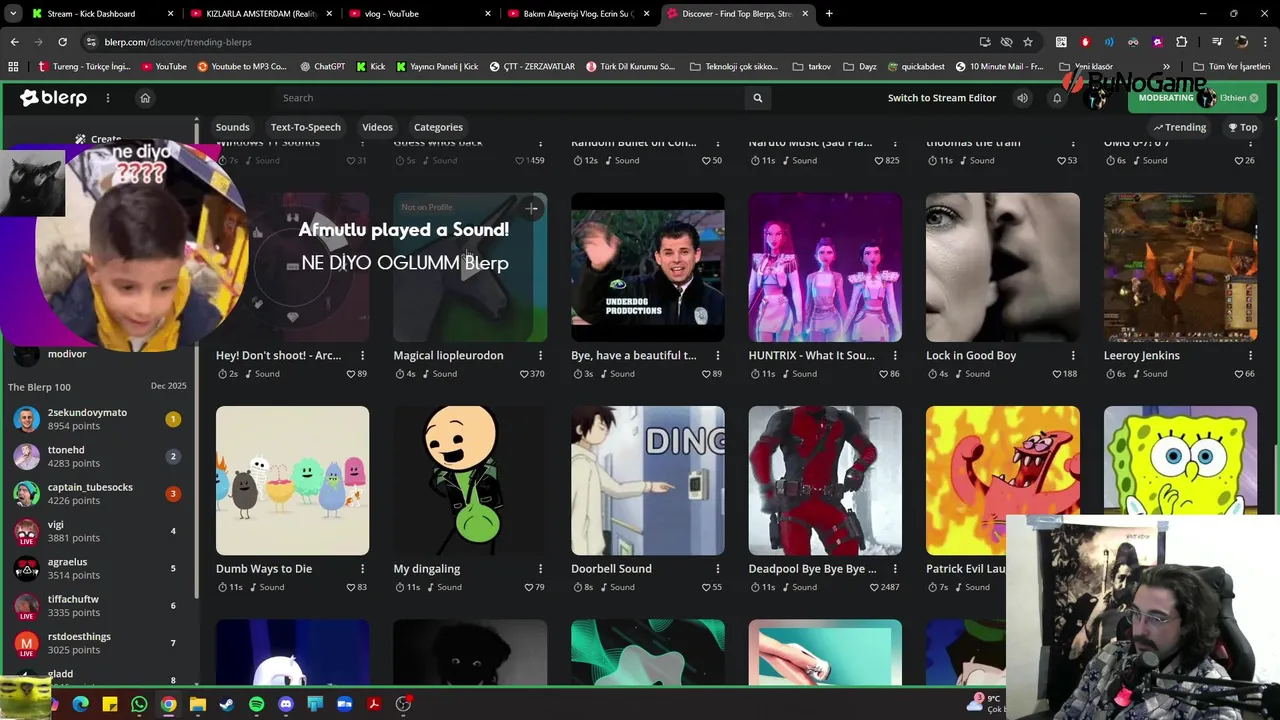Screen dimensions: 1280x720
Task: Select the Trending sort button
Action: [x=1180, y=127]
